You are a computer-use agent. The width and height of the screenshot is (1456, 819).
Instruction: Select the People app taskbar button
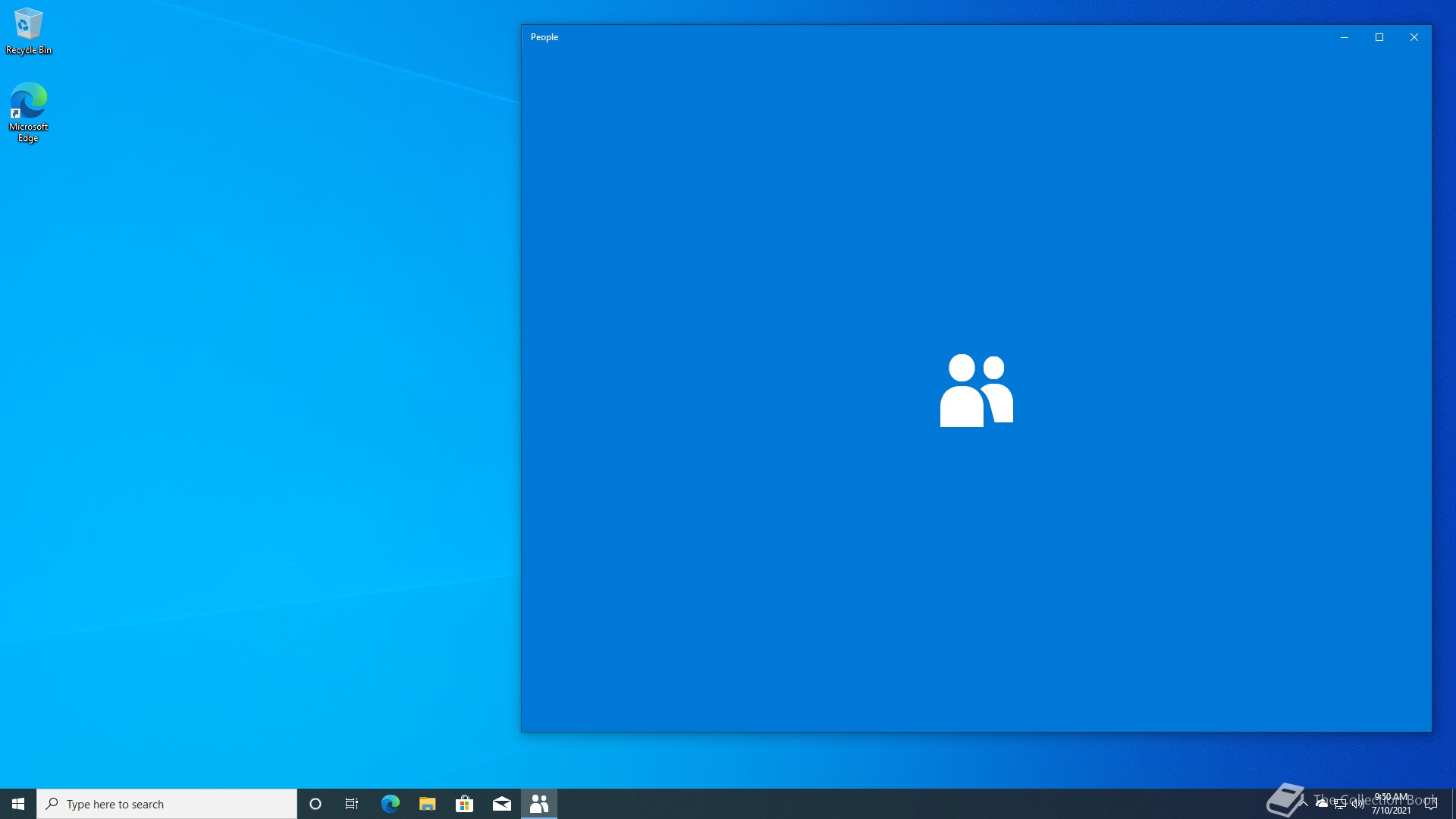click(539, 804)
